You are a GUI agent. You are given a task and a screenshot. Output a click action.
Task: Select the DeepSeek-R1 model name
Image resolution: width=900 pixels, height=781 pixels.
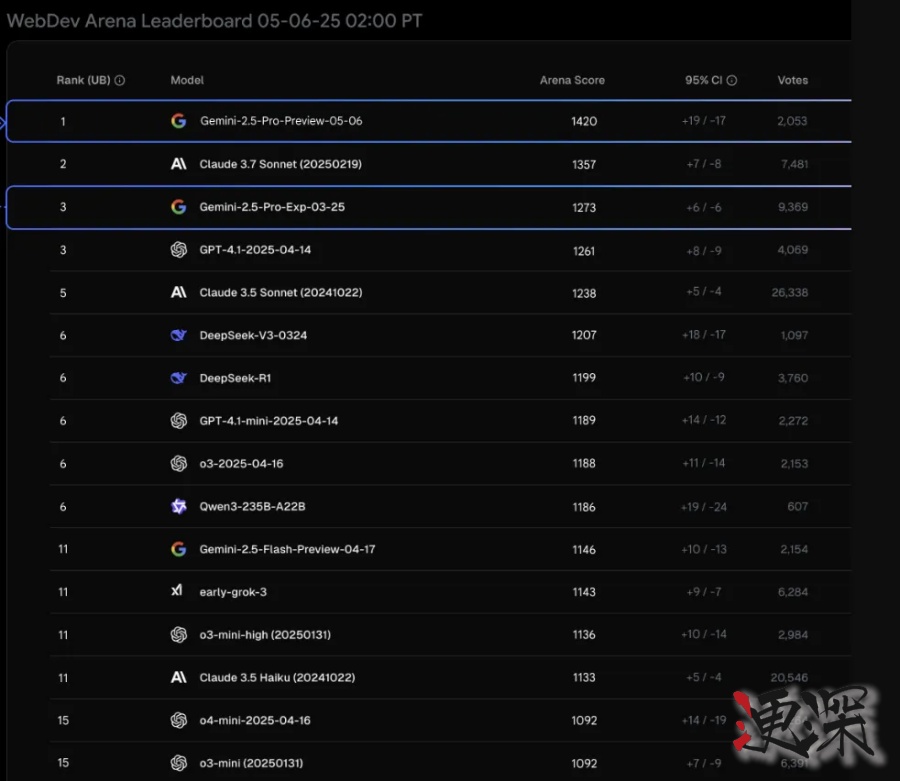click(x=235, y=378)
